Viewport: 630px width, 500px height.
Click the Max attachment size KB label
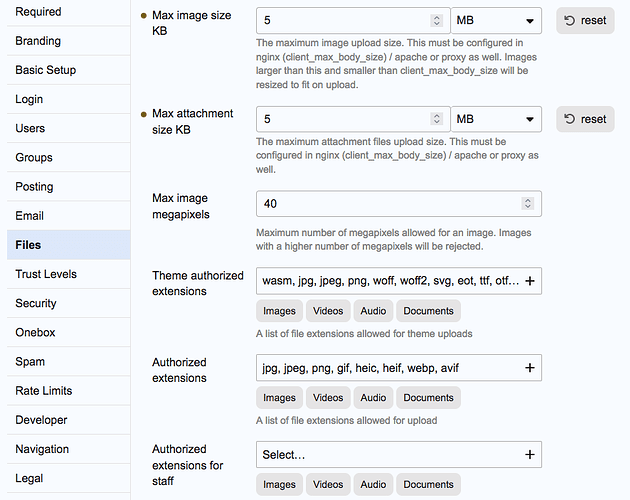(x=192, y=122)
